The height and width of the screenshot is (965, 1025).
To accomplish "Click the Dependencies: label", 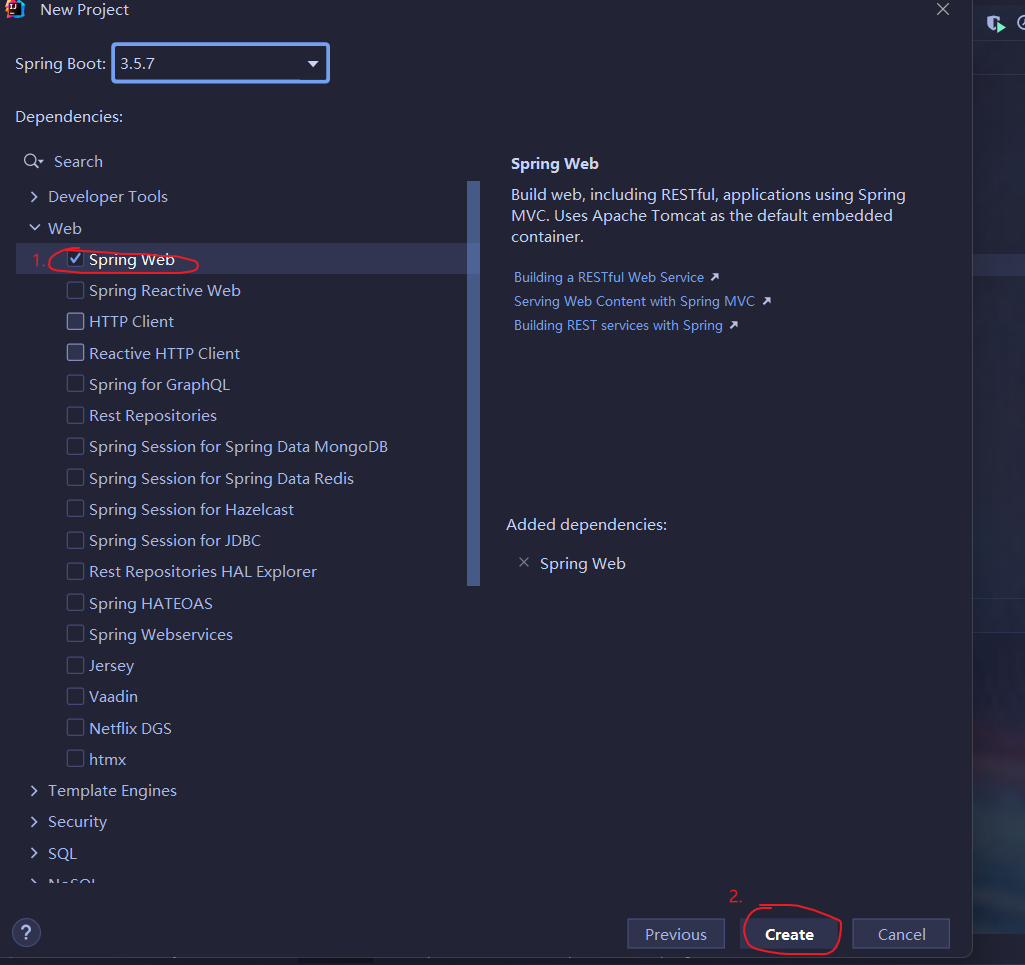I will 69,116.
